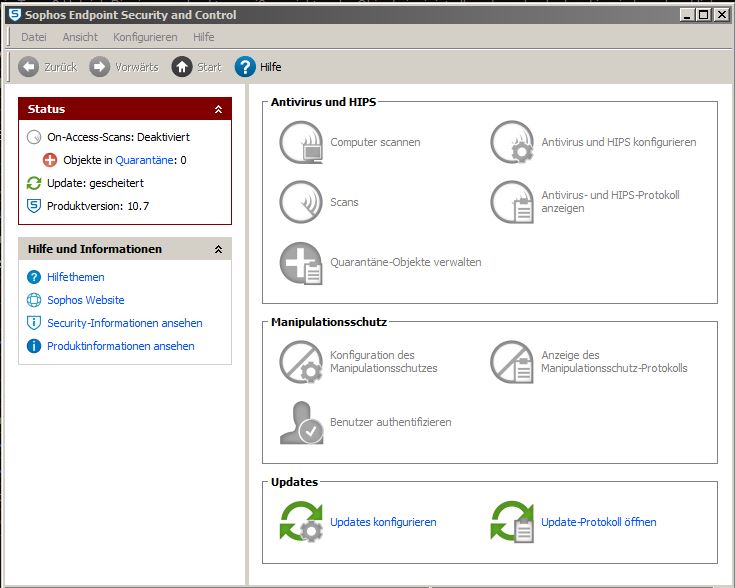Click Antivirus und HIPS konfigurieren label
The width and height of the screenshot is (735, 588).
[x=619, y=142]
